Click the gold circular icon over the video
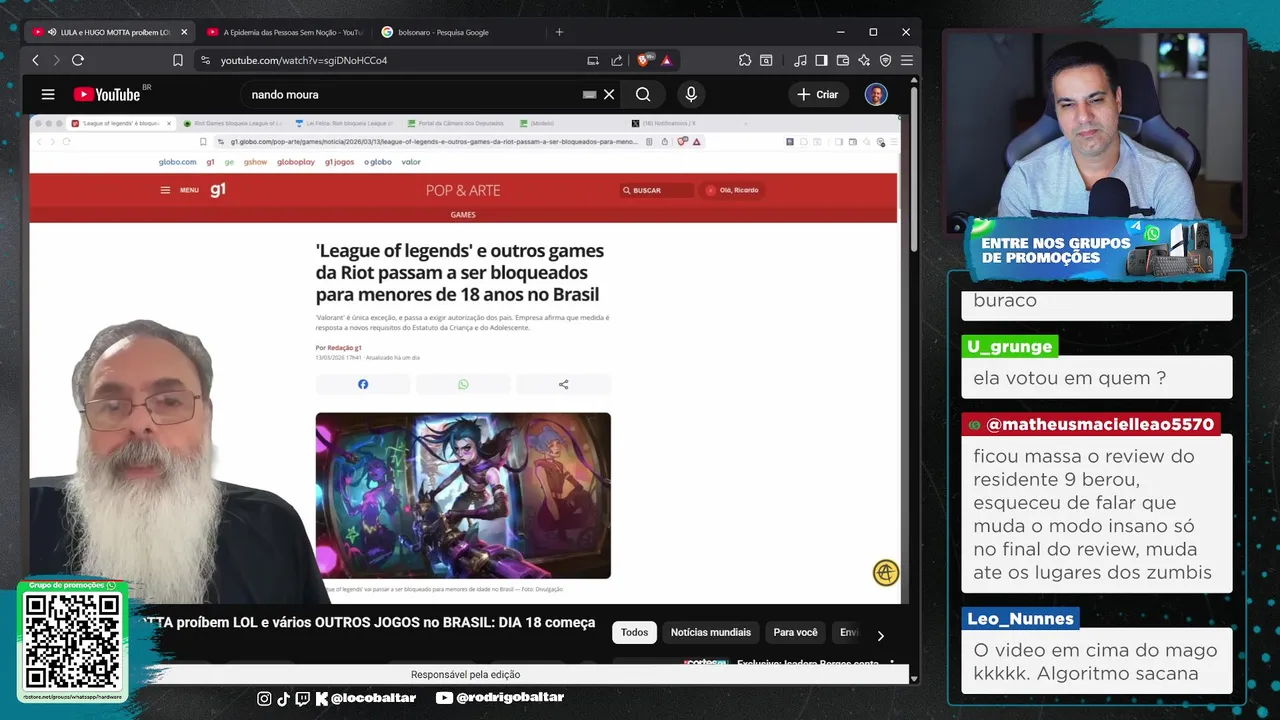1280x720 pixels. tap(886, 573)
